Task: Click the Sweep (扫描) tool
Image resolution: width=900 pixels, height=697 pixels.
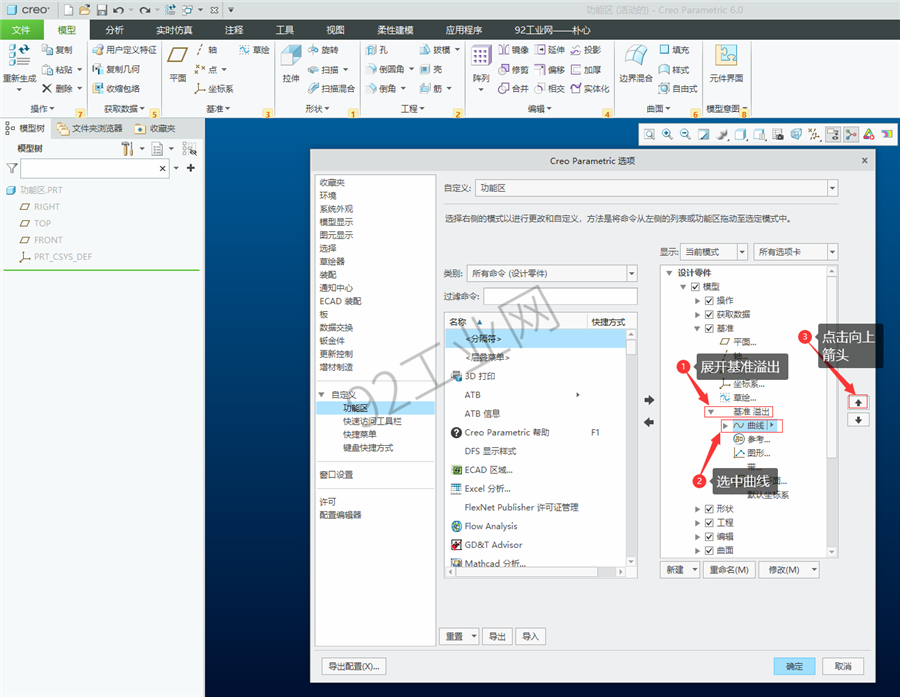Action: pyautogui.click(x=323, y=69)
